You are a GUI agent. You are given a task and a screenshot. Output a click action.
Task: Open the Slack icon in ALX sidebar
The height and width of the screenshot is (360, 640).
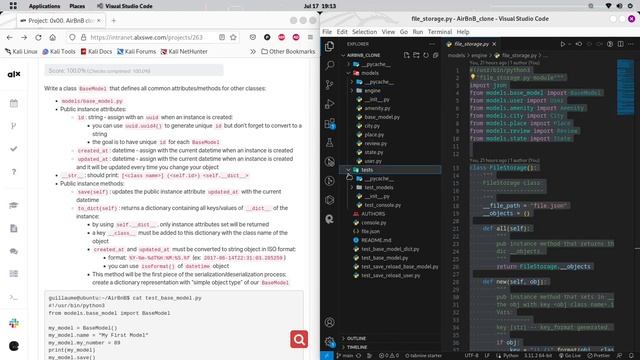(x=14, y=323)
